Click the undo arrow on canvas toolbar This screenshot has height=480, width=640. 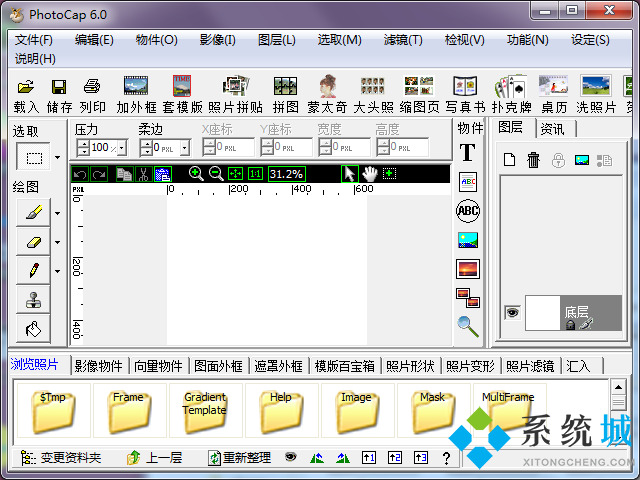tap(80, 174)
